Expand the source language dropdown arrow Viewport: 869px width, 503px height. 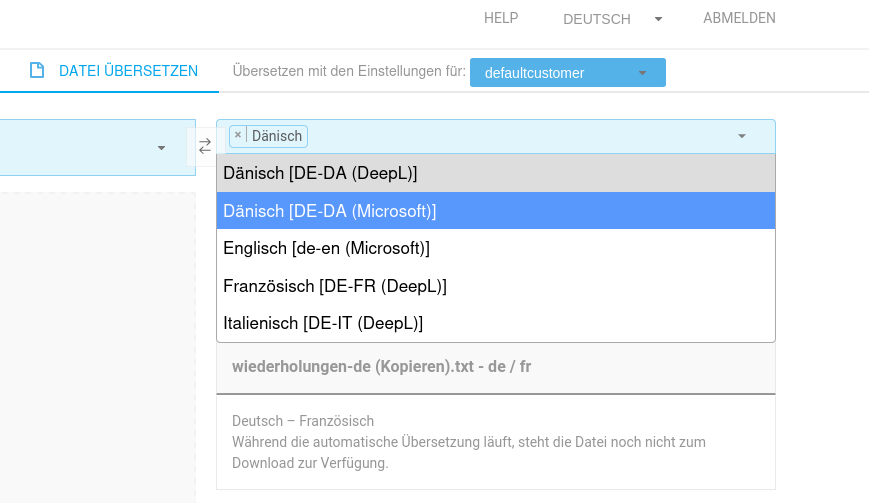click(x=161, y=148)
